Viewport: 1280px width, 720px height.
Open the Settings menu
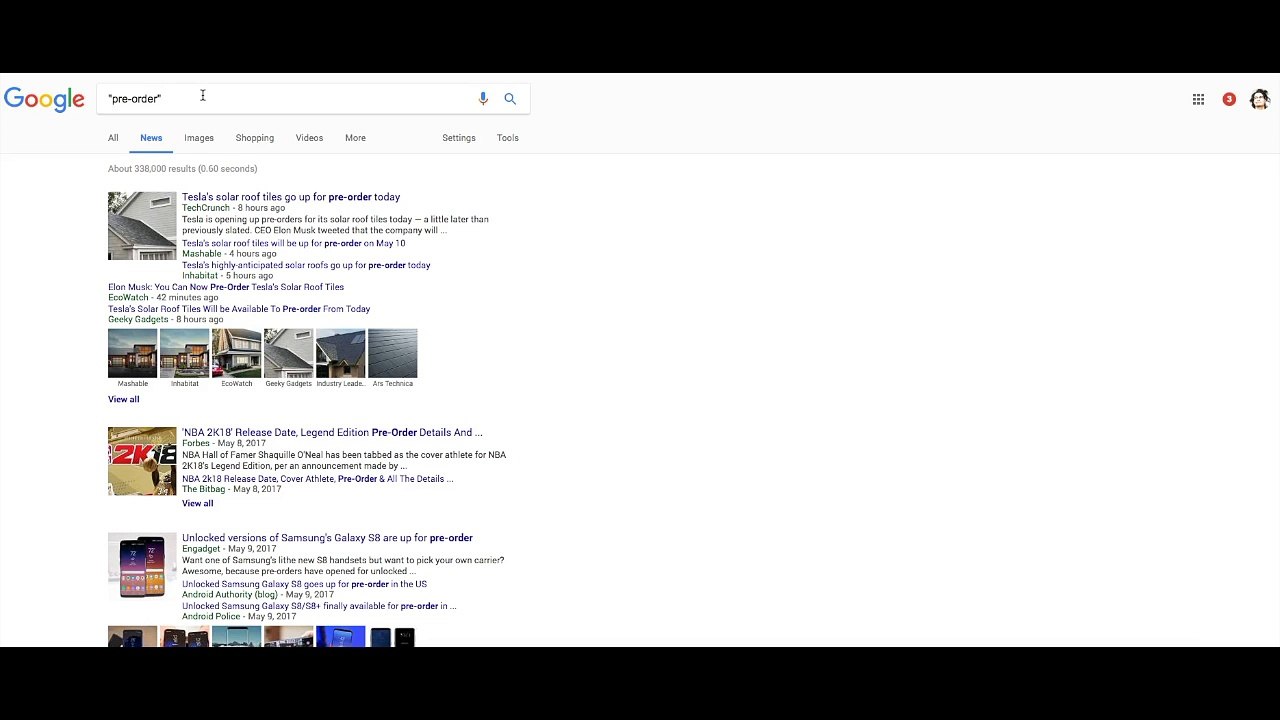(459, 138)
